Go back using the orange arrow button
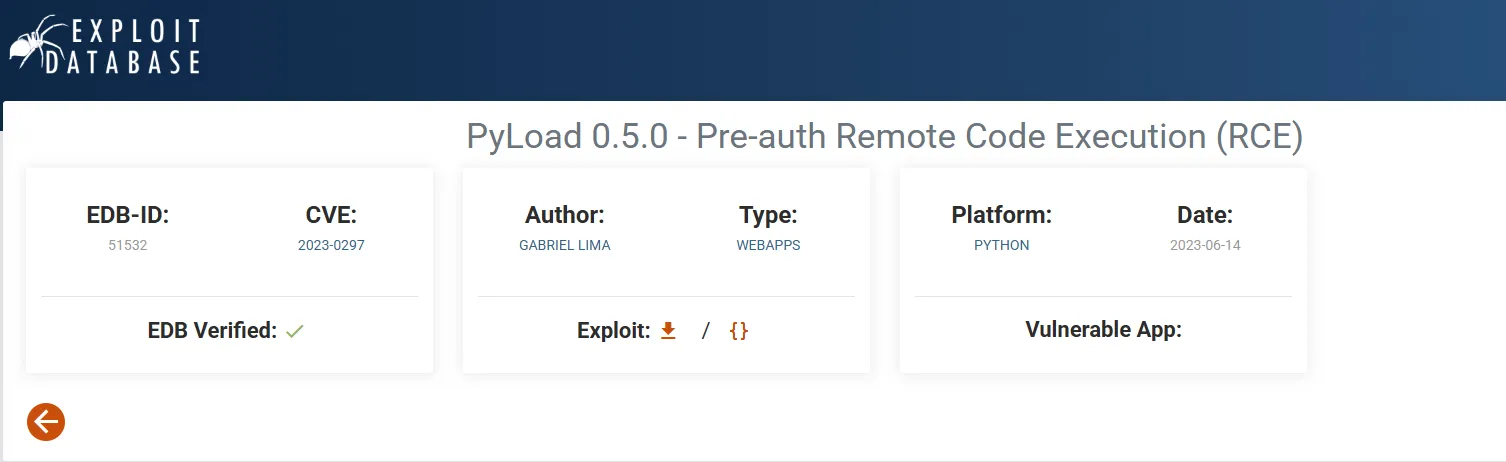The image size is (1506, 462). click(46, 422)
